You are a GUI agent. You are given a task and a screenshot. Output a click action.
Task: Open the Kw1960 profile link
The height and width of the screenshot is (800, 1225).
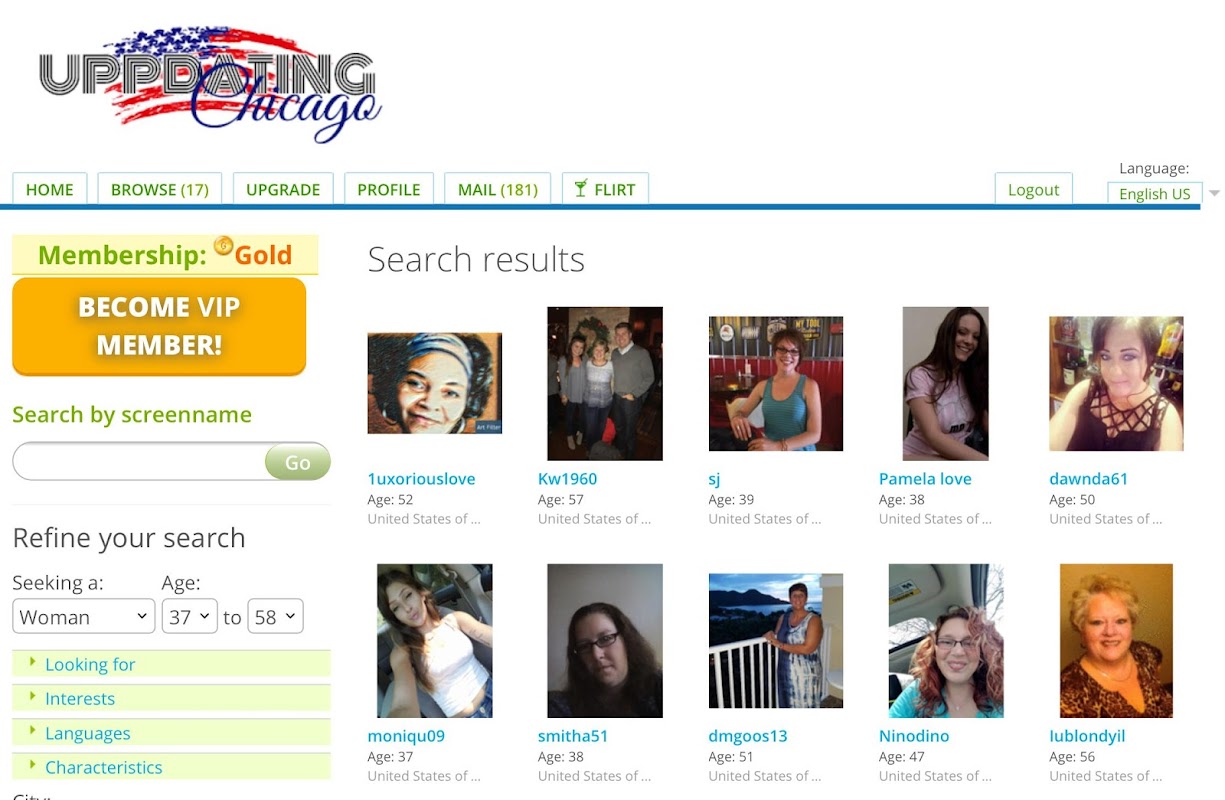pos(567,478)
